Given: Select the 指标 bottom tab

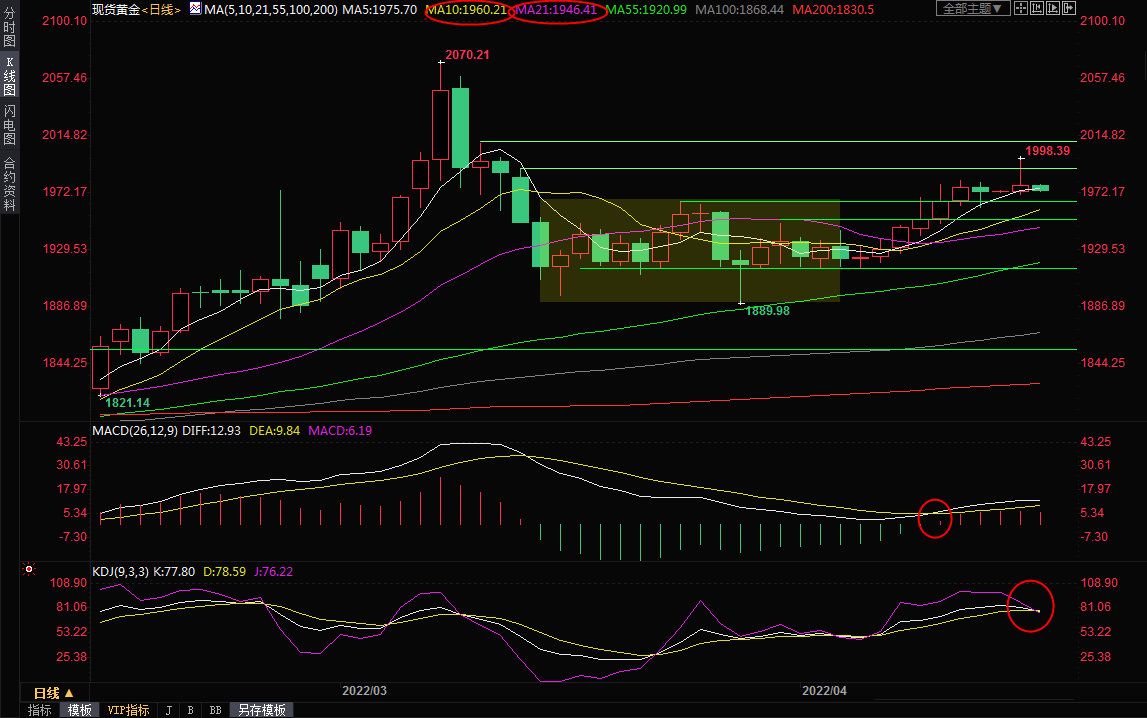Looking at the screenshot, I should point(40,710).
